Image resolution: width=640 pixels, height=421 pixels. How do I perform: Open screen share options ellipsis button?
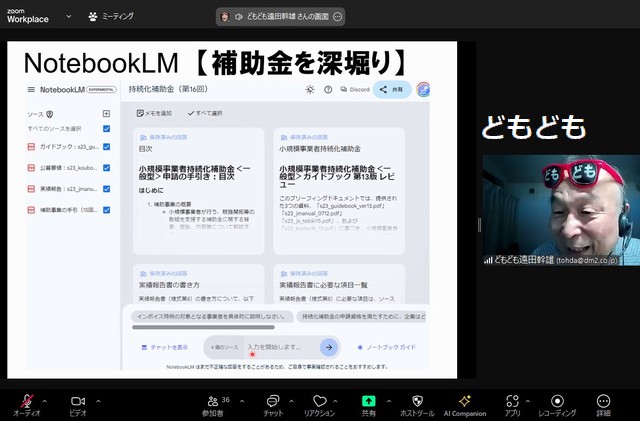coord(338,17)
